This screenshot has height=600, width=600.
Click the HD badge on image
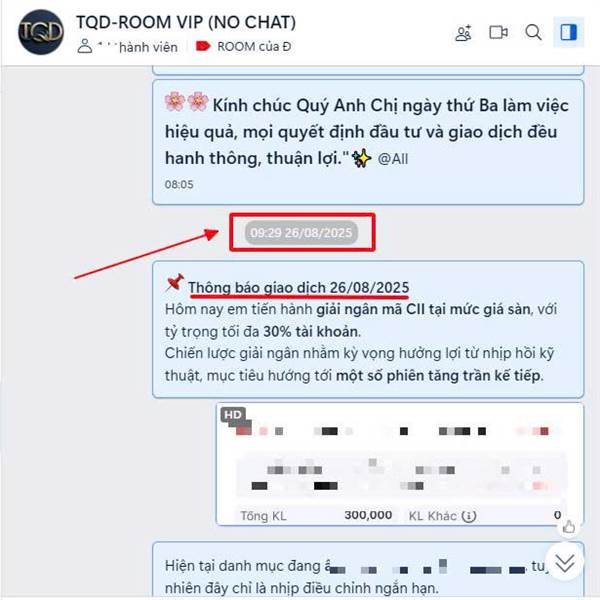click(x=233, y=415)
